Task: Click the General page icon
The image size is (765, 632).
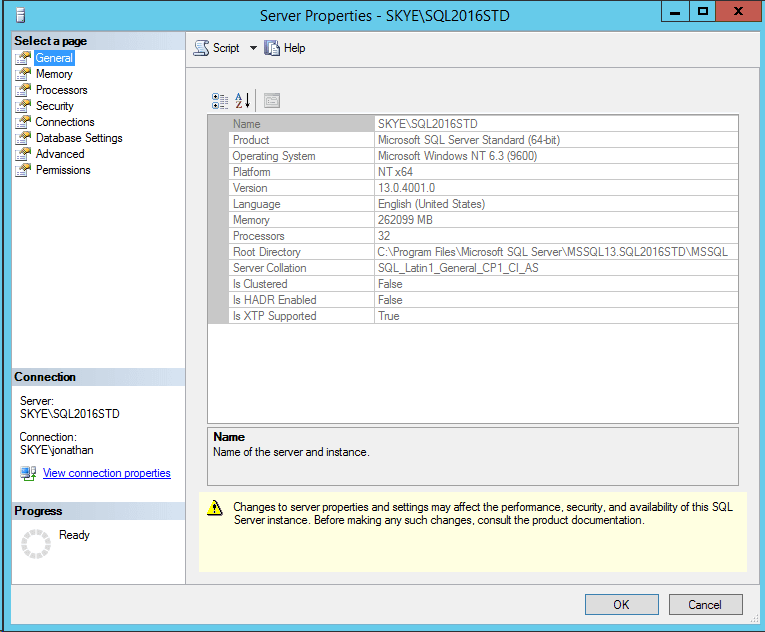Action: tap(23, 58)
